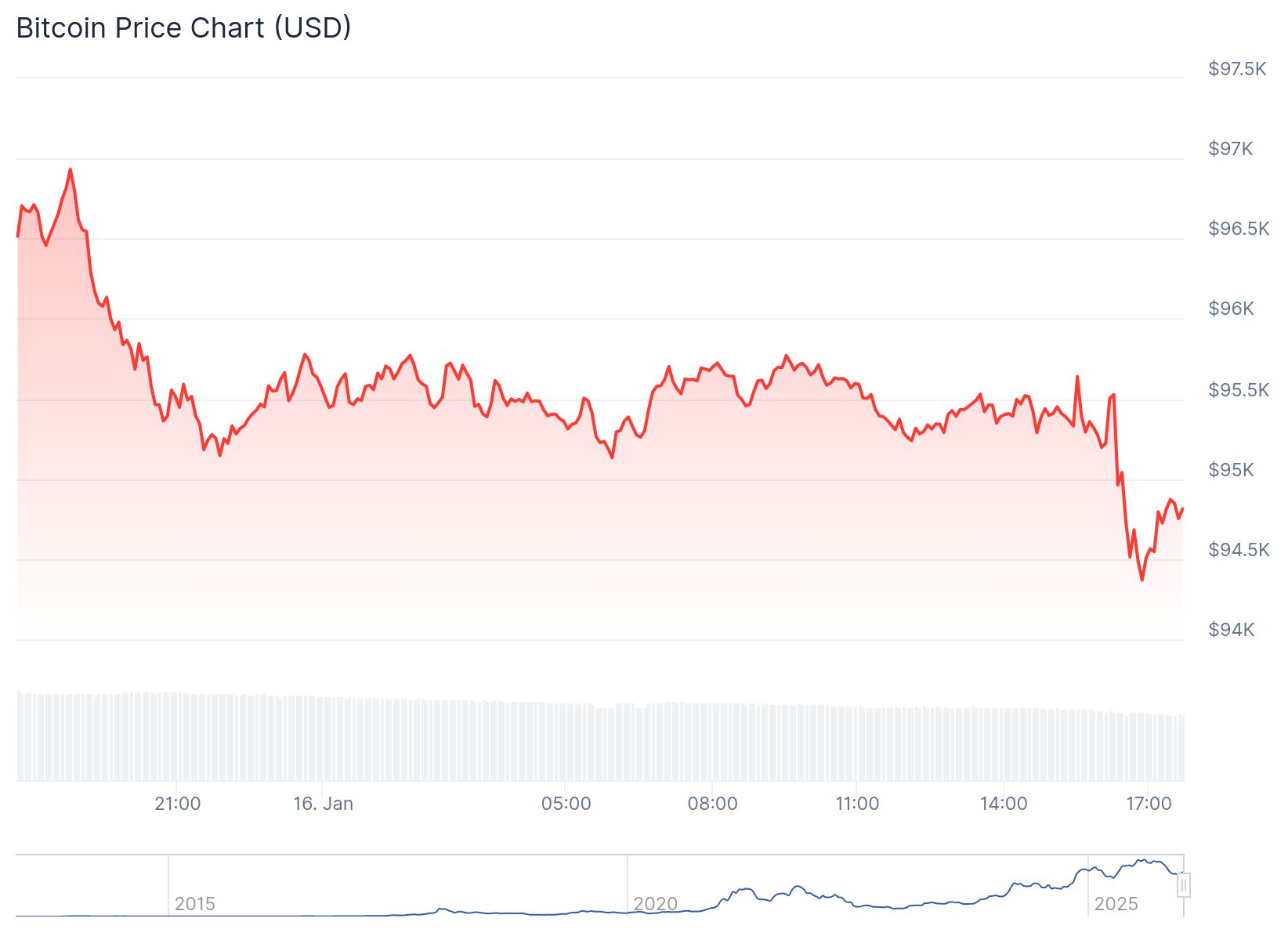Screen dimensions: 1288x940
Task: Select the $95K price axis label
Action: point(1231,470)
